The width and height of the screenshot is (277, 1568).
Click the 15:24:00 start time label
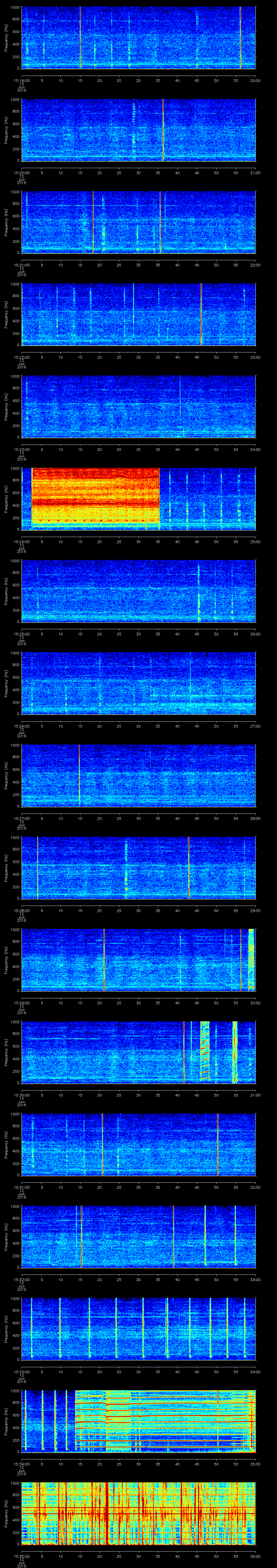click(x=21, y=542)
